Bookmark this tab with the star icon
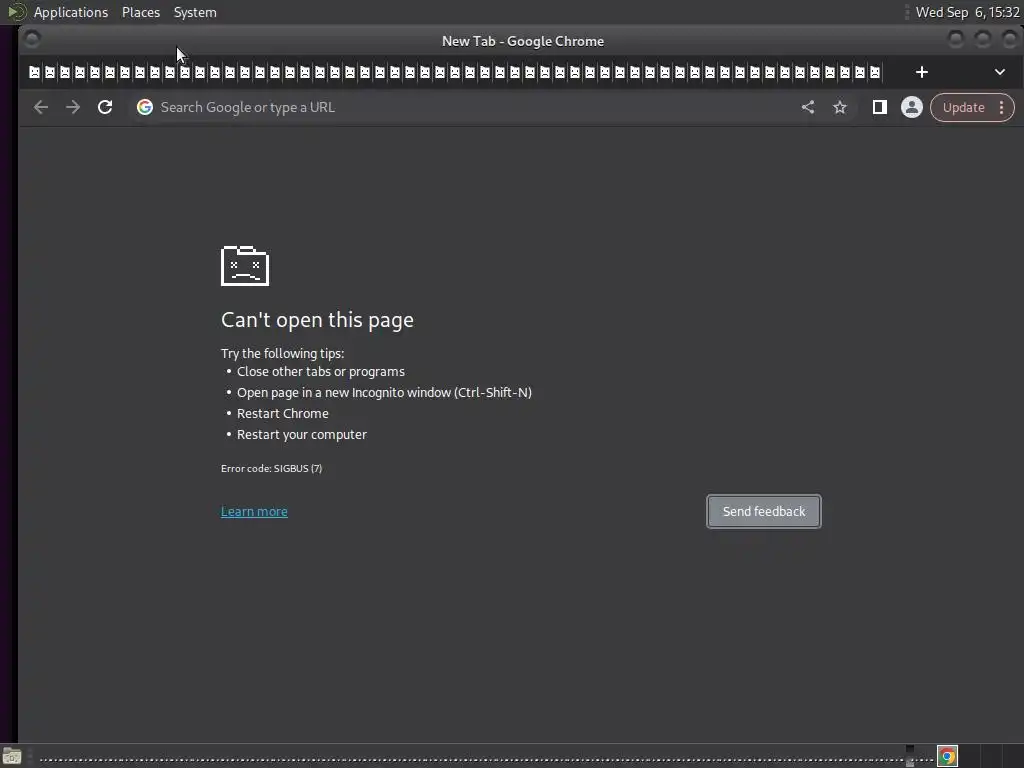The height and width of the screenshot is (768, 1024). pyautogui.click(x=840, y=107)
